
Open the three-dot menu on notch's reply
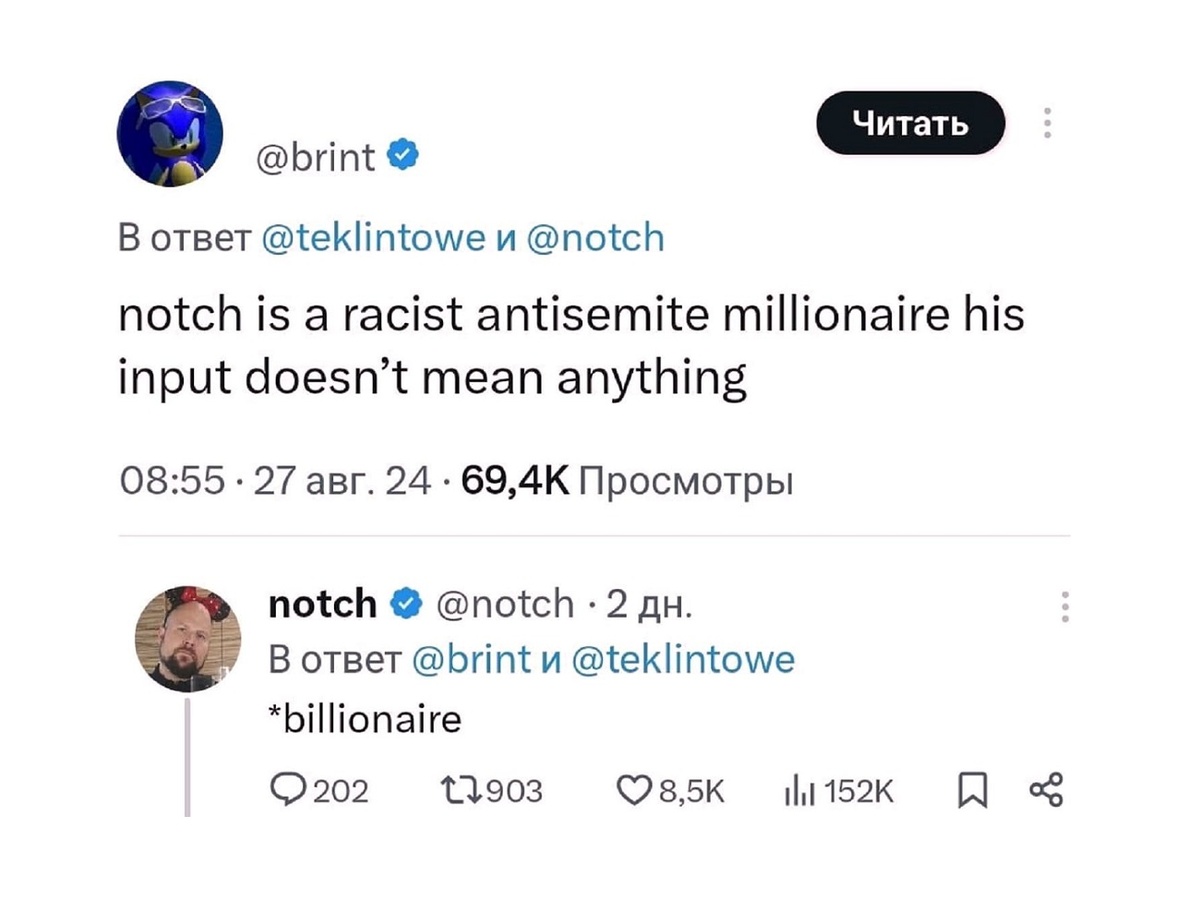pyautogui.click(x=1066, y=607)
